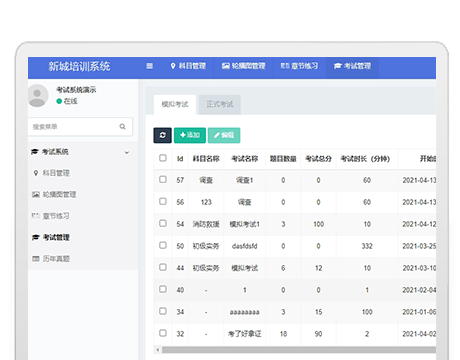Click the user avatar picture
The height and width of the screenshot is (360, 460).
coord(38,96)
